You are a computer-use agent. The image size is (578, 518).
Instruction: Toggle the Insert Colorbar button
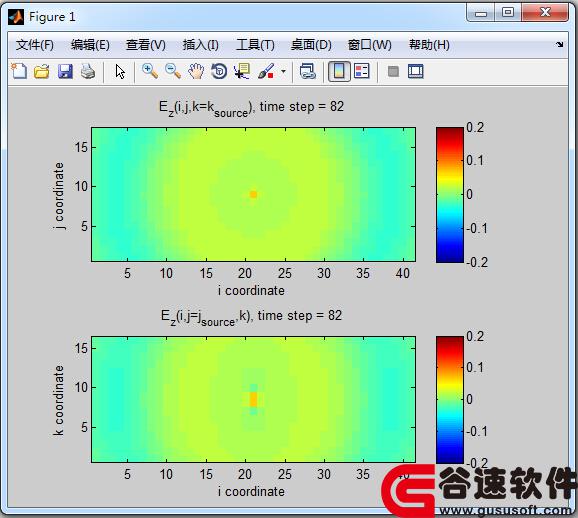(x=339, y=71)
